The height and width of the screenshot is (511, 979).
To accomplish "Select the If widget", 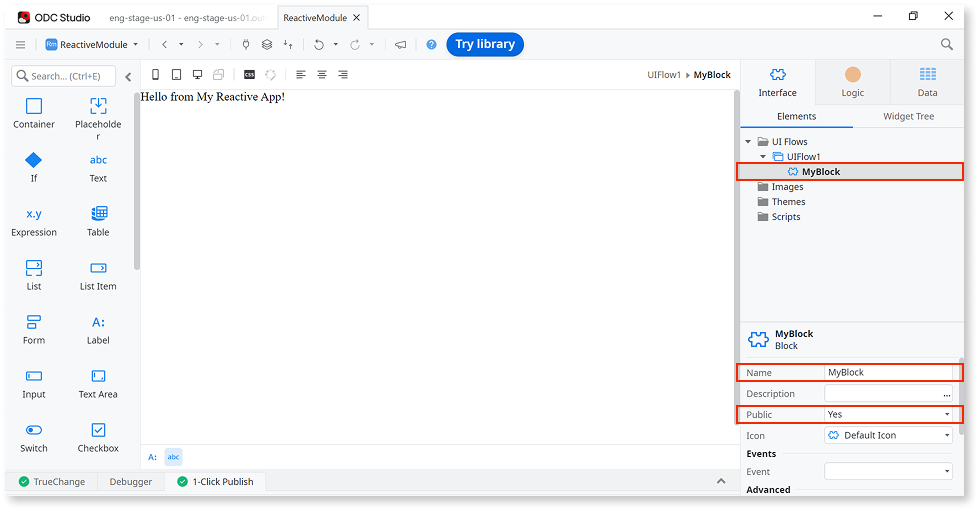I will pos(34,167).
